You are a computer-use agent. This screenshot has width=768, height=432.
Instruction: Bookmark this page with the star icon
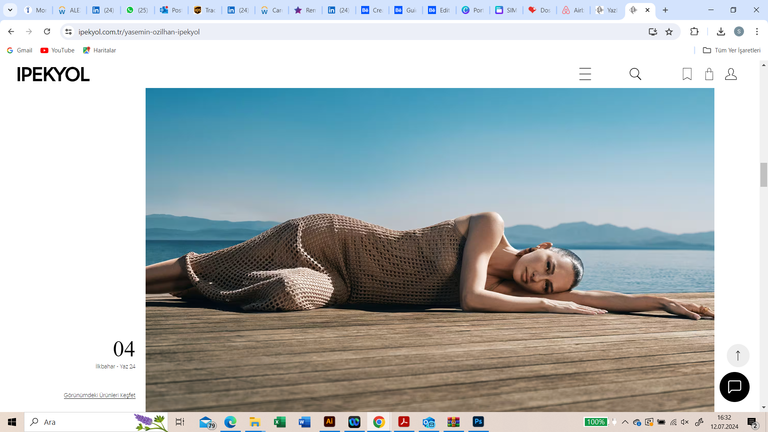tap(669, 31)
